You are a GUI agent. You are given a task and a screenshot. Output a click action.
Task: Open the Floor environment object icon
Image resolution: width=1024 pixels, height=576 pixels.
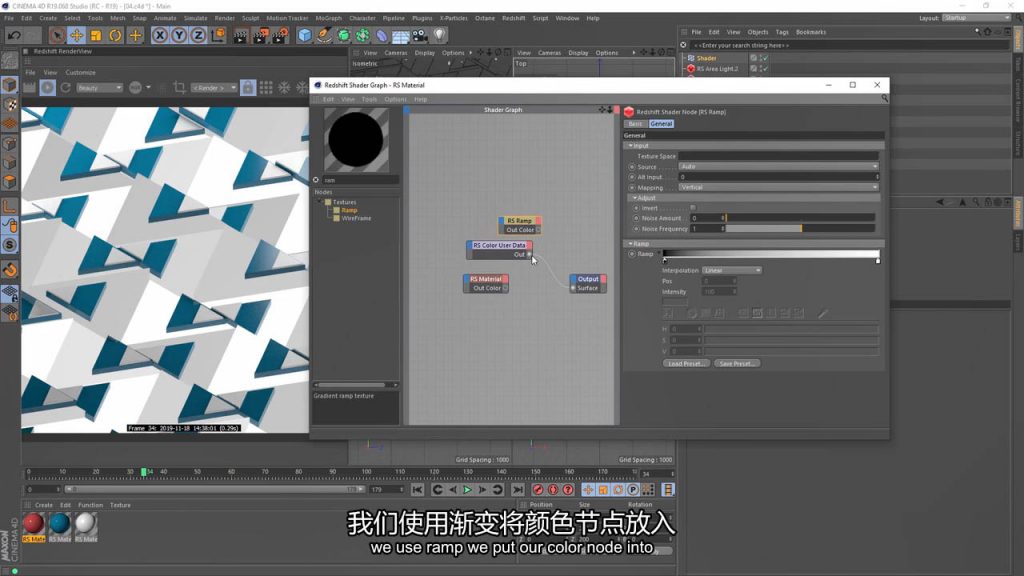tap(400, 35)
